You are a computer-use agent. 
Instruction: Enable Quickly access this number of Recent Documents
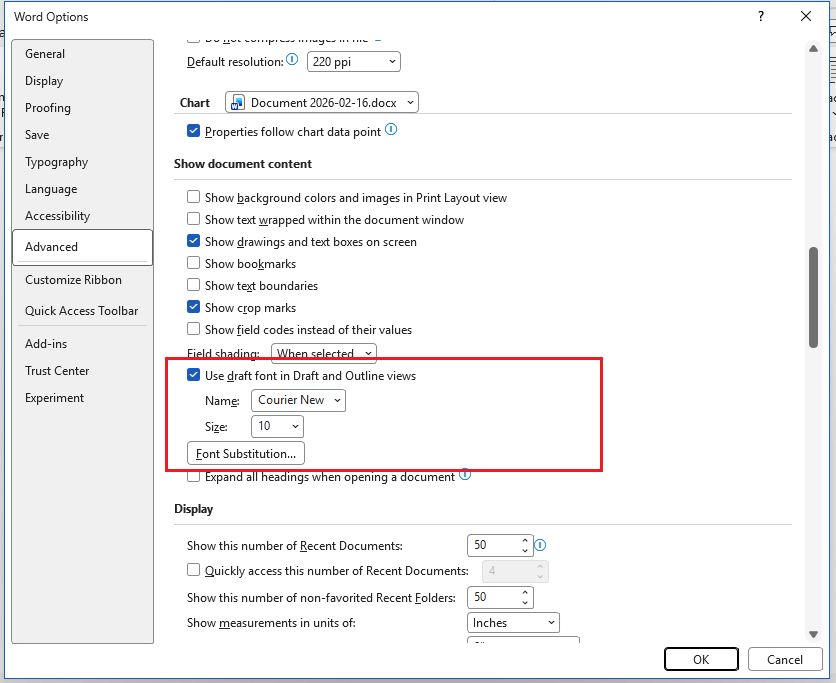(194, 570)
